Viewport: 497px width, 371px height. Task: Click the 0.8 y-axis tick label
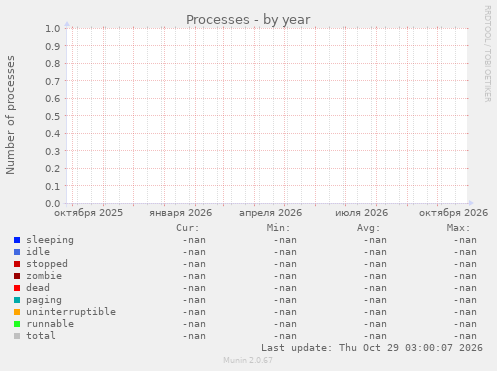53,63
